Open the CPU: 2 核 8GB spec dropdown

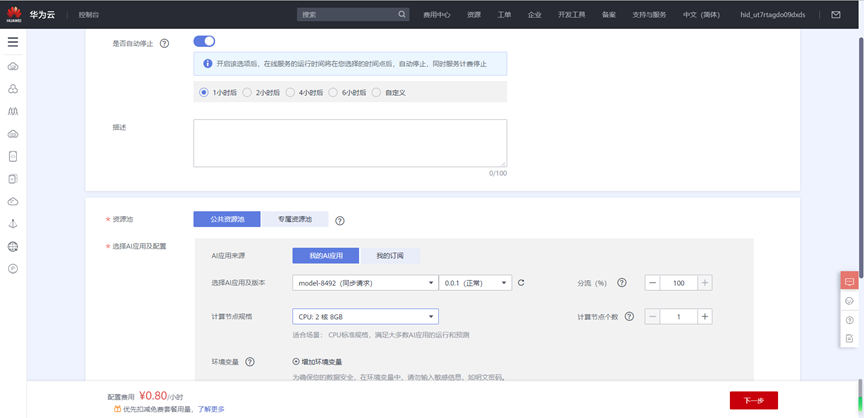coord(365,317)
